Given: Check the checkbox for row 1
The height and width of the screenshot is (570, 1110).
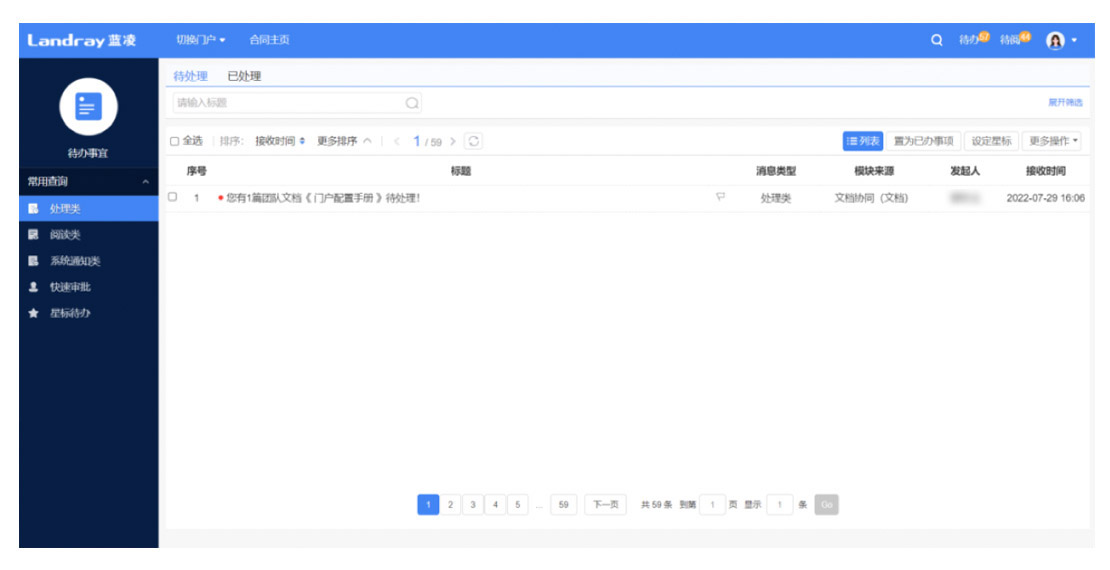Looking at the screenshot, I should [x=173, y=197].
